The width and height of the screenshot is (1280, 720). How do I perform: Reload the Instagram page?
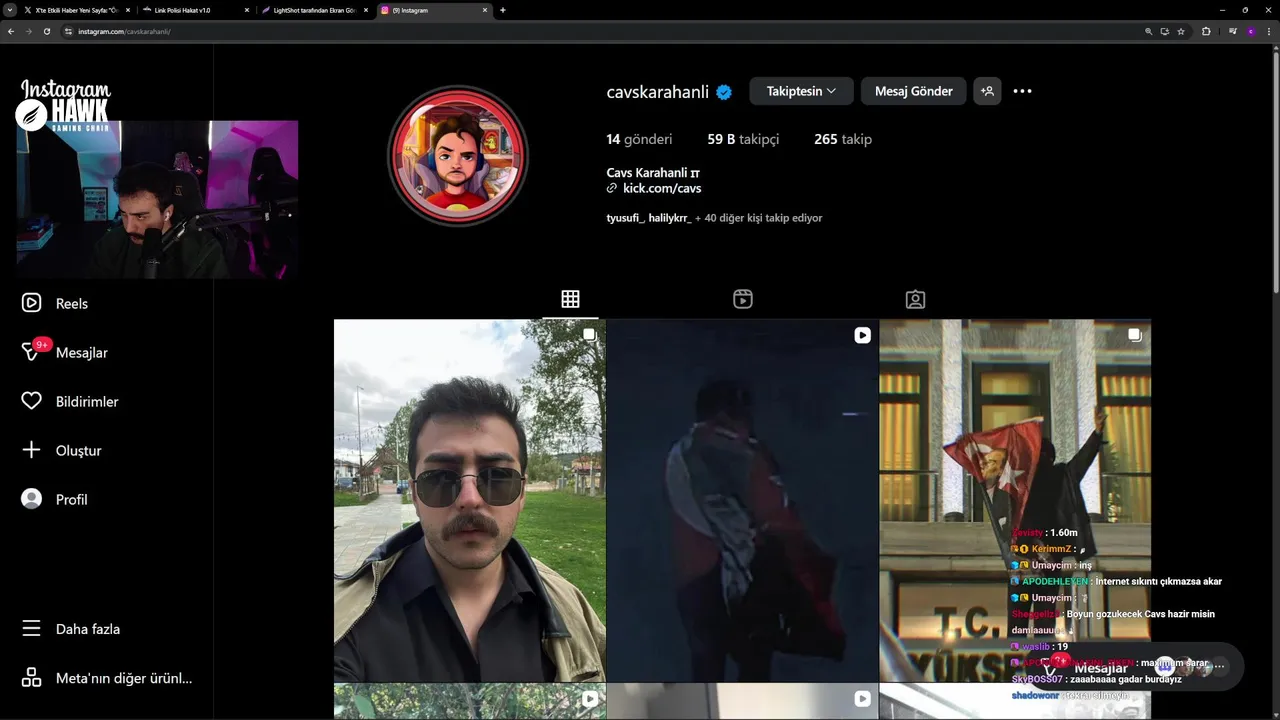point(46,31)
